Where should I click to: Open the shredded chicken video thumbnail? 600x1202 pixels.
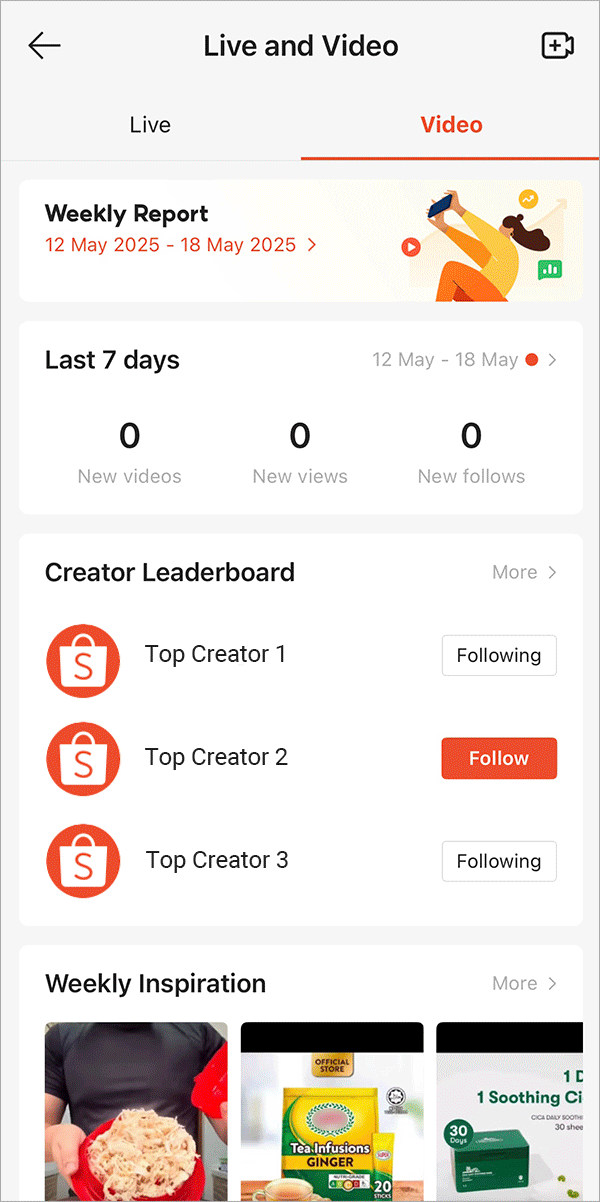[x=136, y=1110]
